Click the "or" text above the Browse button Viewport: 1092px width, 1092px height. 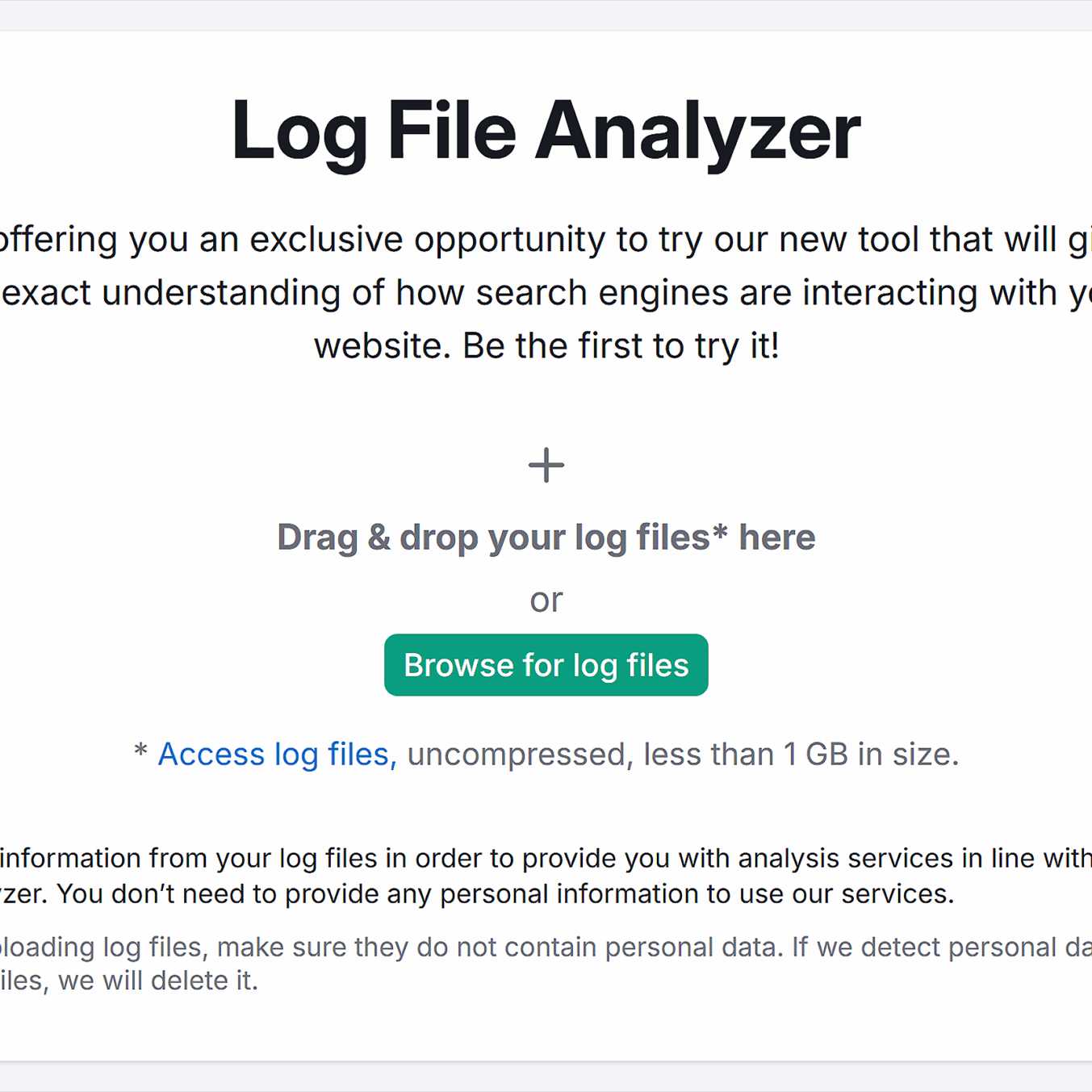click(x=546, y=600)
